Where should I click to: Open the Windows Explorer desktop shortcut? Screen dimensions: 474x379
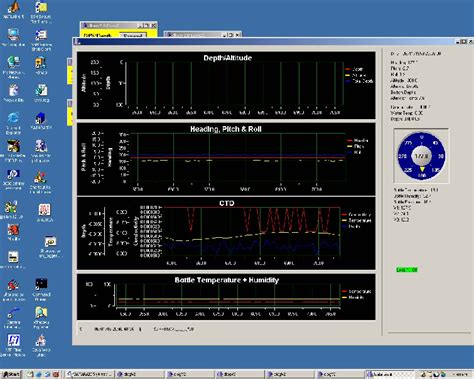[x=41, y=317]
